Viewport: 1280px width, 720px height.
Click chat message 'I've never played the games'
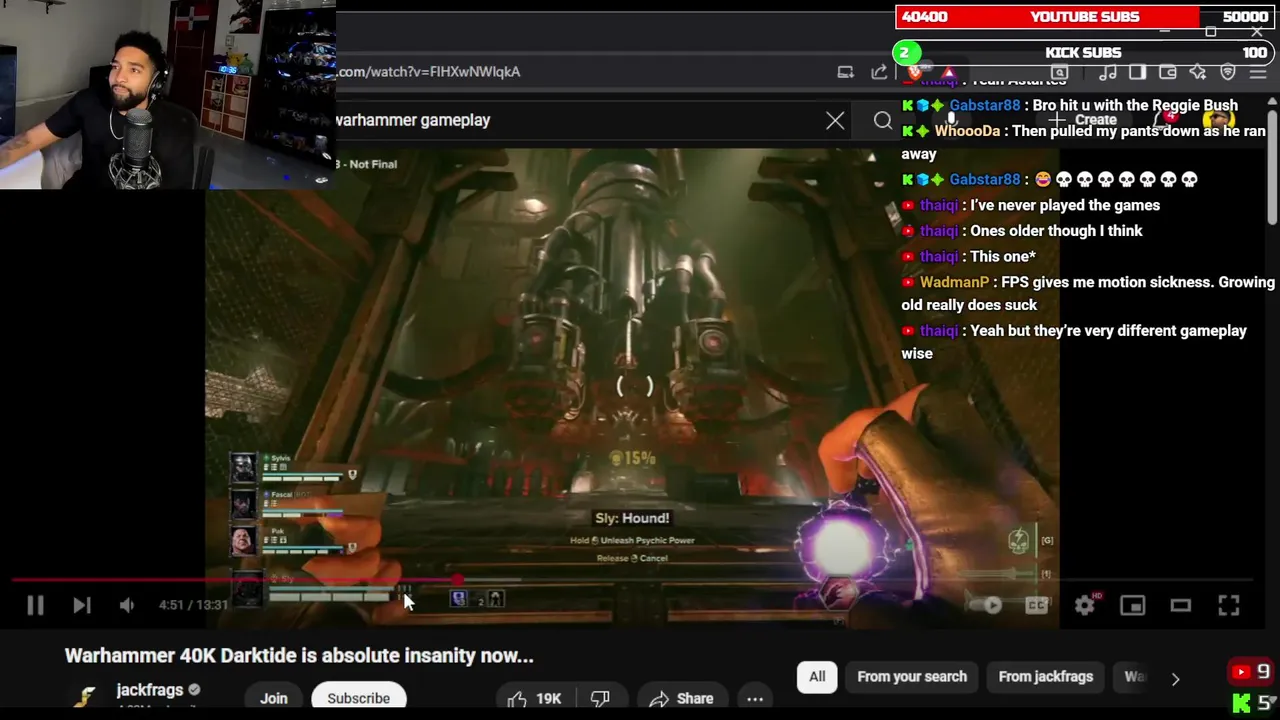click(1065, 205)
